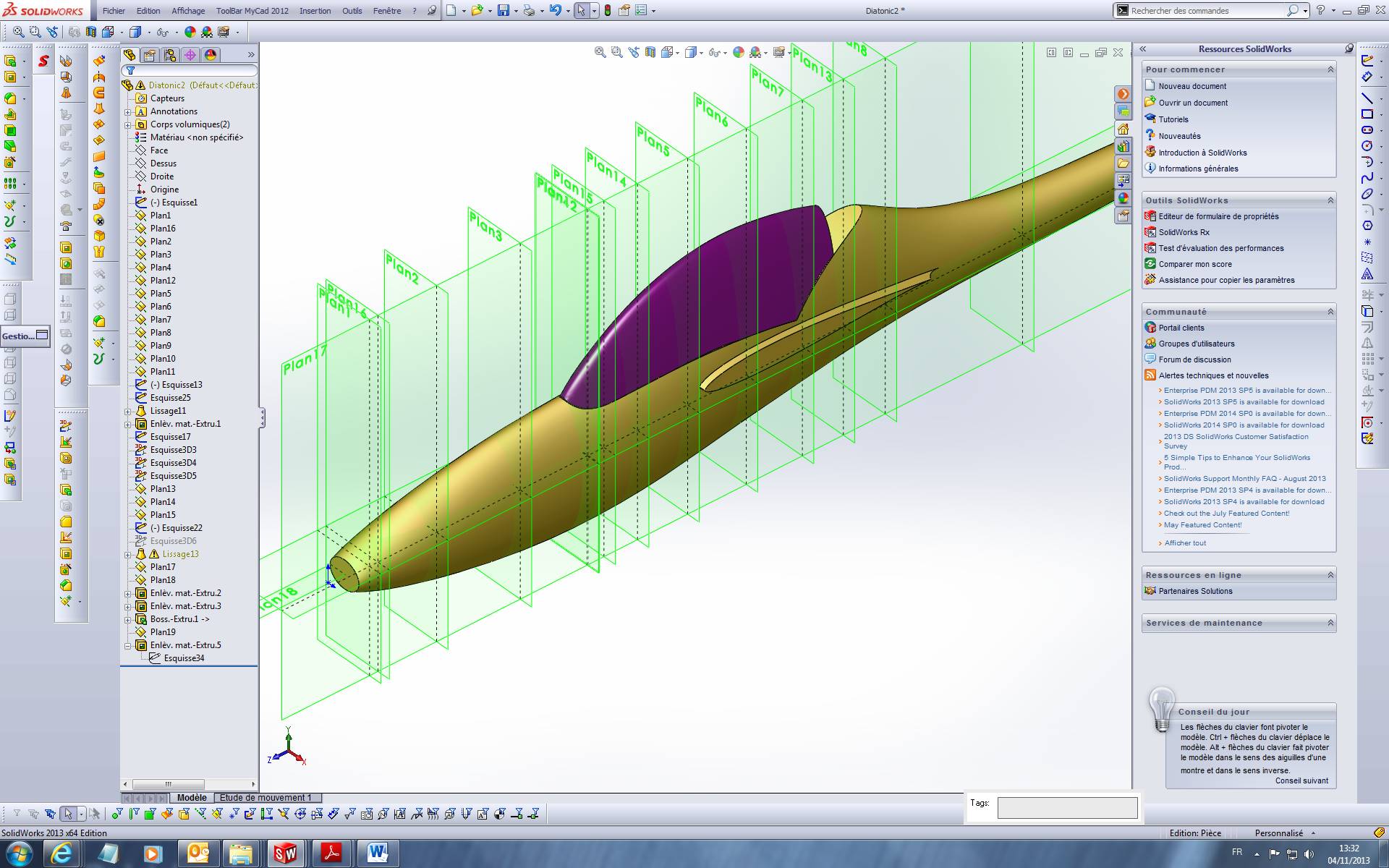
Task: Collapse the Pour commencer section
Action: click(x=1330, y=69)
